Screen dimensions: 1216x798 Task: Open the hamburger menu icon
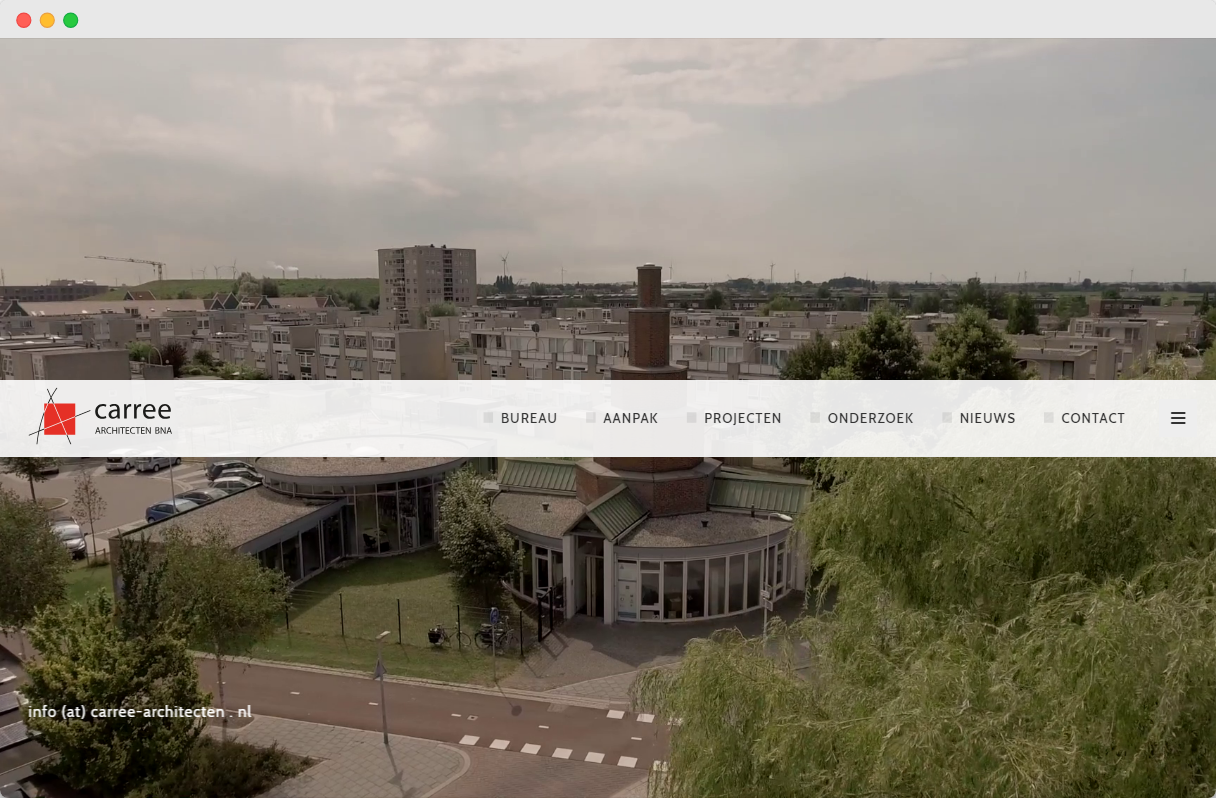[x=1178, y=418]
